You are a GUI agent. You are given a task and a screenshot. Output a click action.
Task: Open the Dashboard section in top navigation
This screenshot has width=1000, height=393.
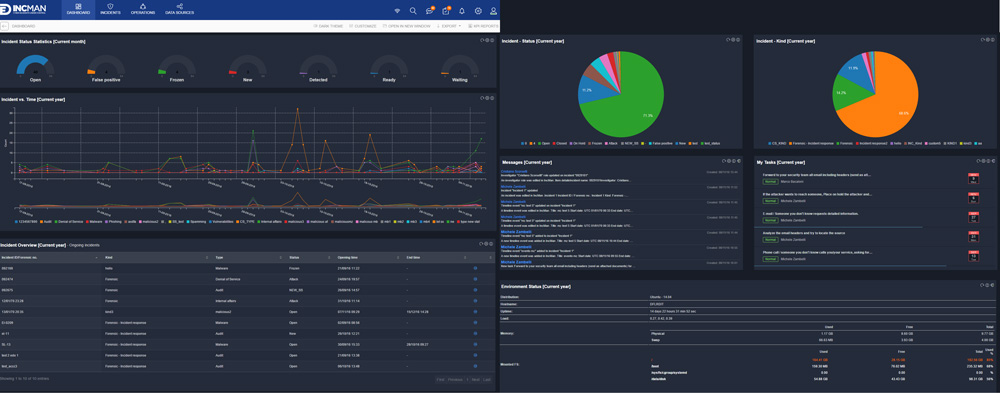[x=78, y=9]
